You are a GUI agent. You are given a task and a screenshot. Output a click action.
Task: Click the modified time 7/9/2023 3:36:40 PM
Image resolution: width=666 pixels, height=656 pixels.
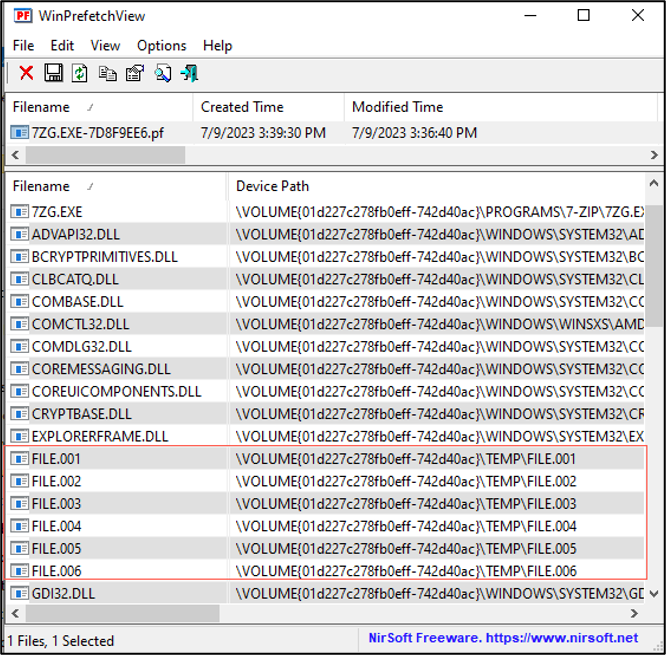tap(415, 133)
